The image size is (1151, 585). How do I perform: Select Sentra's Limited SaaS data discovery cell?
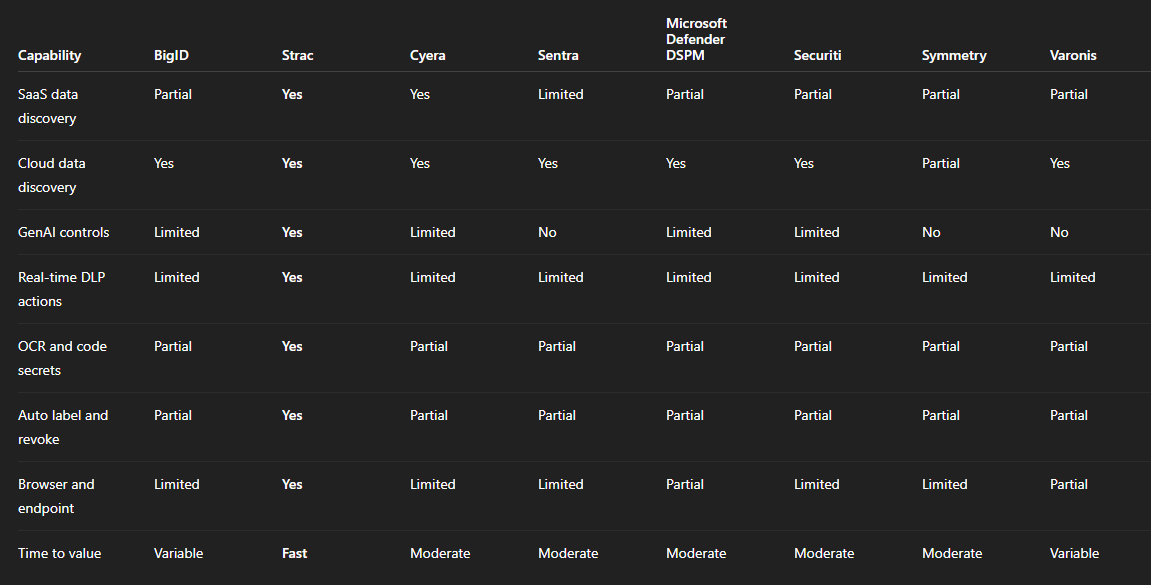click(x=560, y=95)
